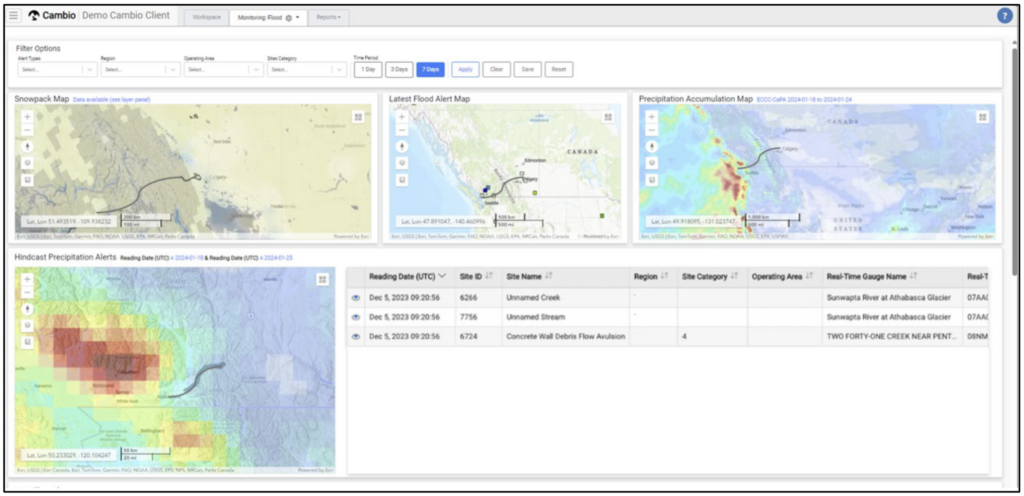Zoom in on Latest Flood Alert Map

tap(402, 117)
